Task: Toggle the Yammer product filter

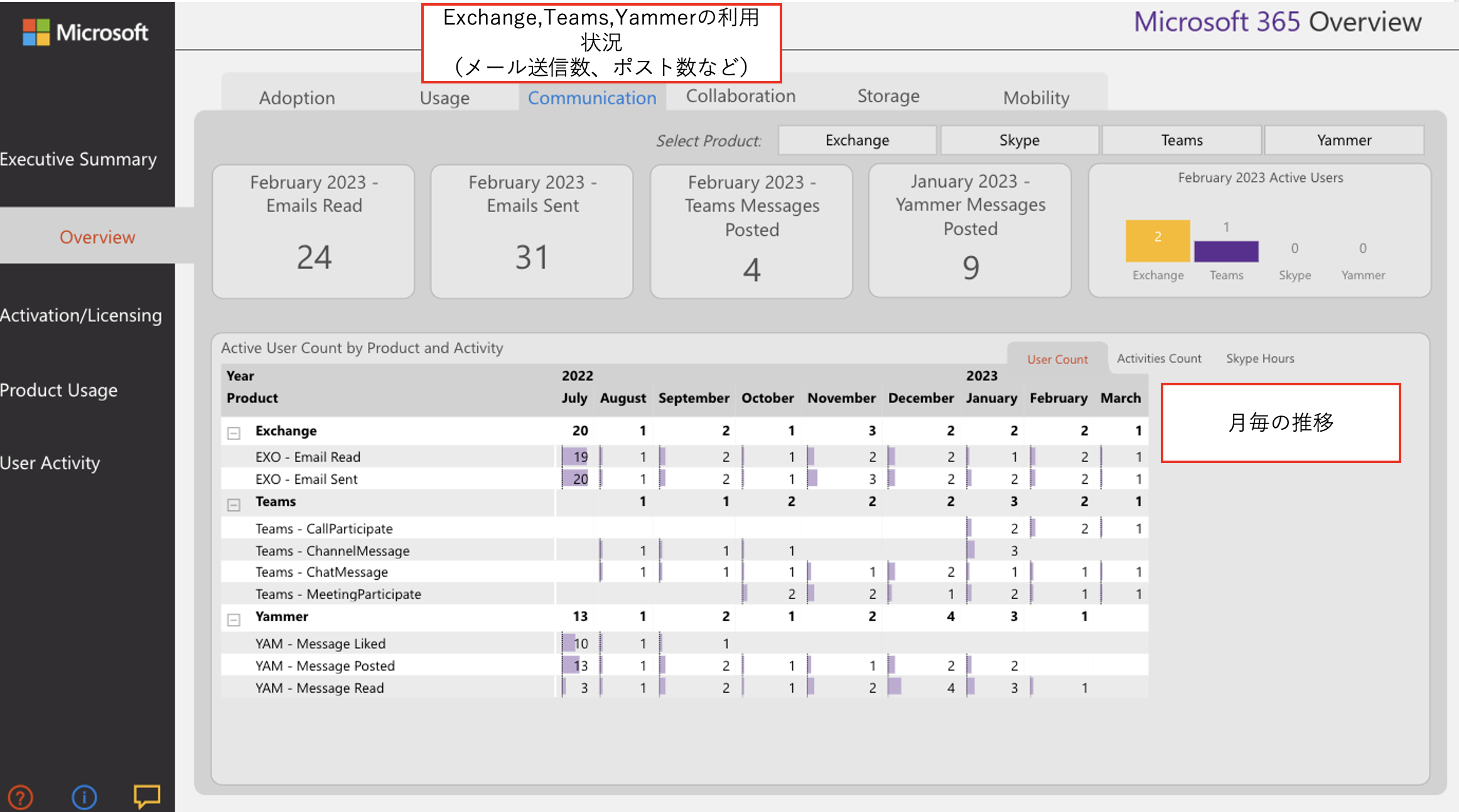Action: (x=1343, y=140)
